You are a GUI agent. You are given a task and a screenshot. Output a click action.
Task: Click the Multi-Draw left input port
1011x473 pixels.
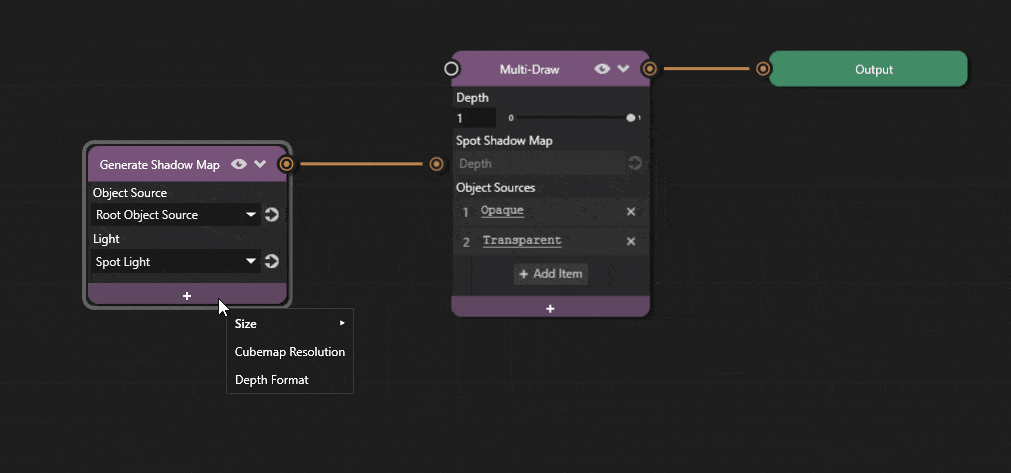tap(452, 69)
